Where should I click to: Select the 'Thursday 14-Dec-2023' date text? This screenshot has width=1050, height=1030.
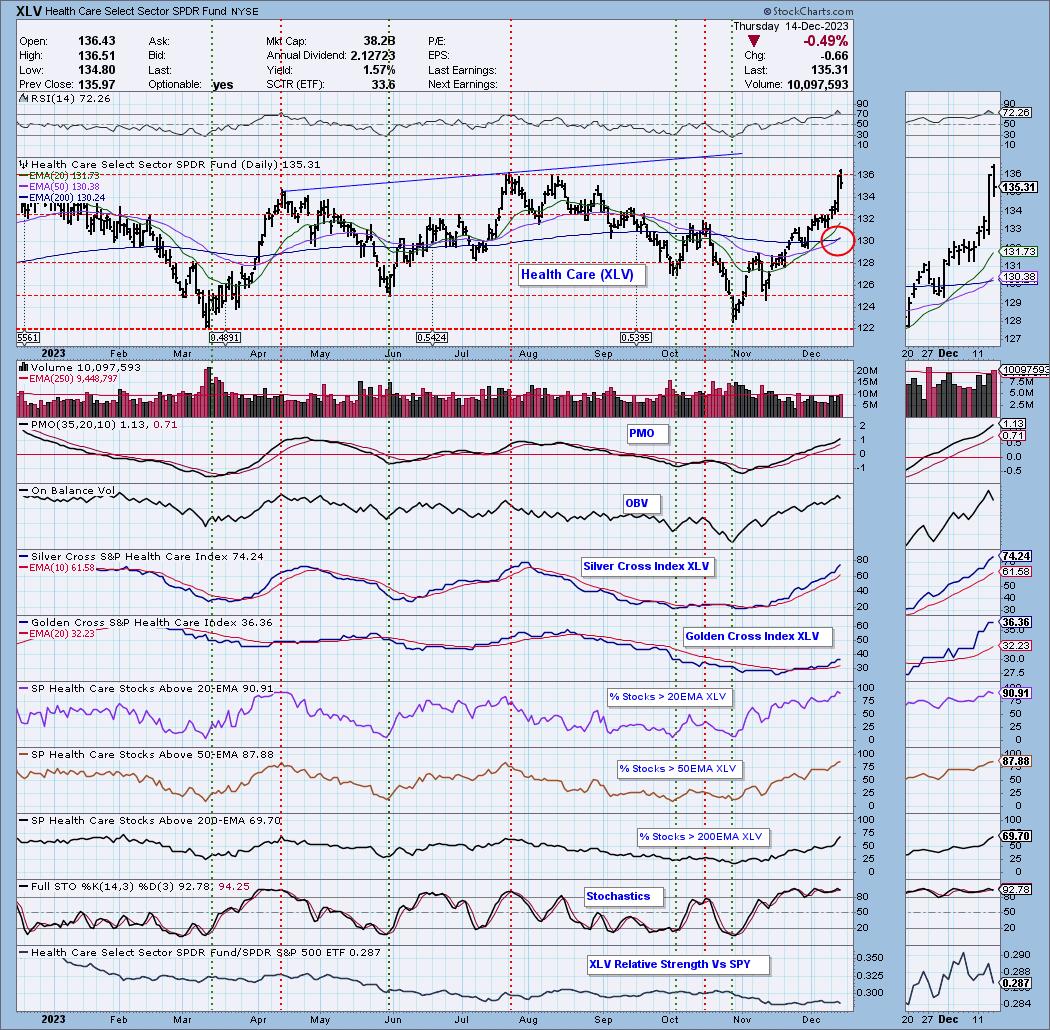tap(791, 26)
